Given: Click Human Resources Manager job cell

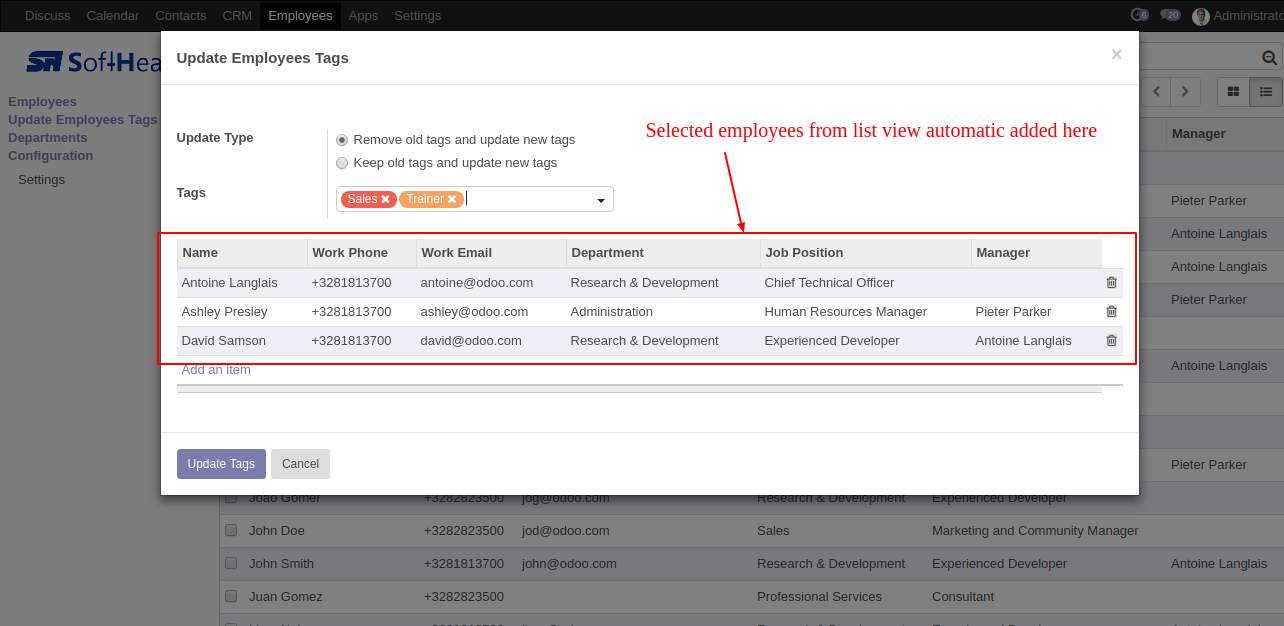Looking at the screenshot, I should click(x=865, y=312).
